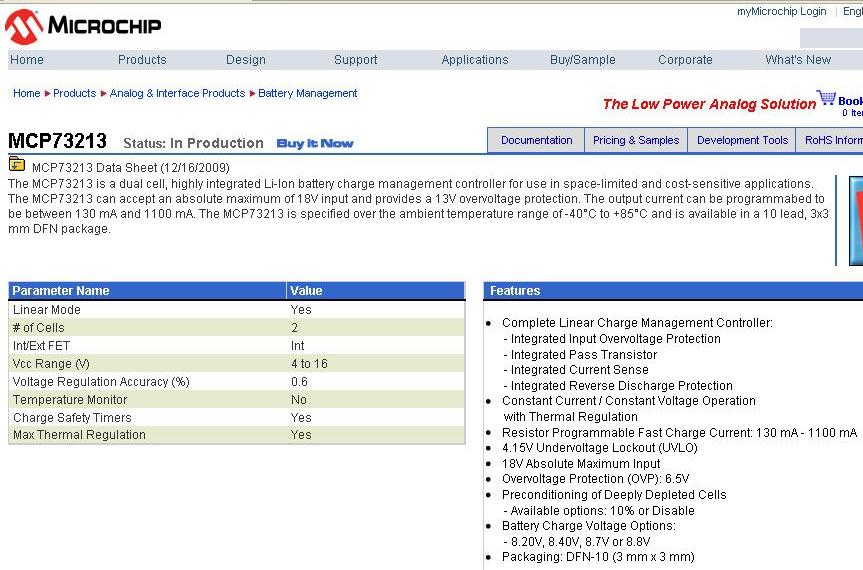The width and height of the screenshot is (863, 570).
Task: Select the Charge Safety Timers parameter
Action: coord(237,418)
